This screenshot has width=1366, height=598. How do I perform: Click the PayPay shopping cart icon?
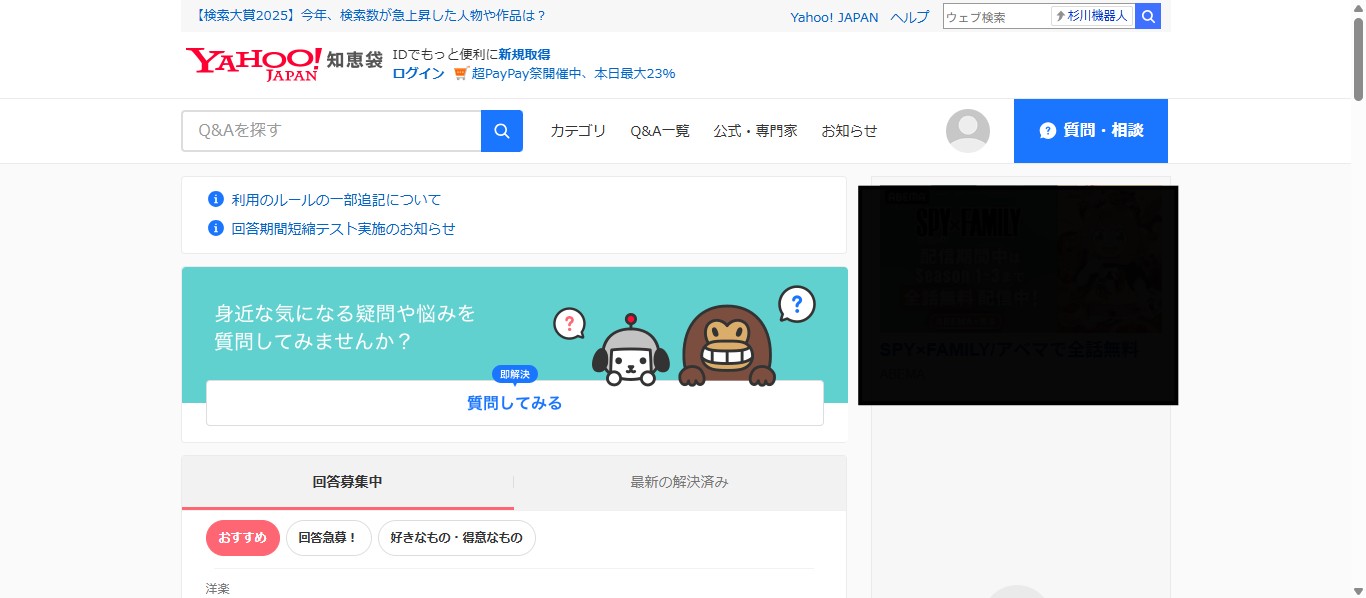(459, 73)
